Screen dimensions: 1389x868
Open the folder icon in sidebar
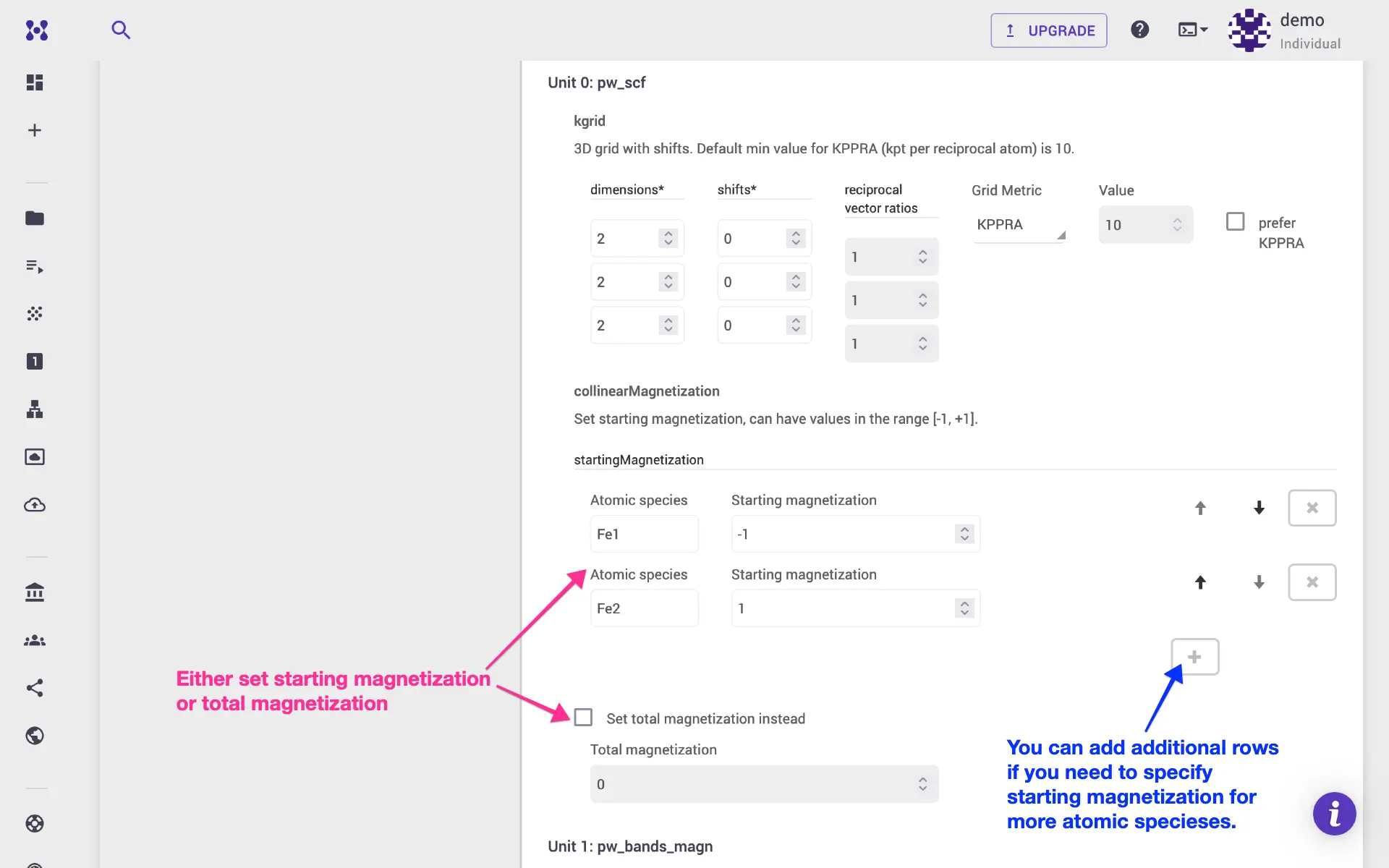[x=35, y=218]
